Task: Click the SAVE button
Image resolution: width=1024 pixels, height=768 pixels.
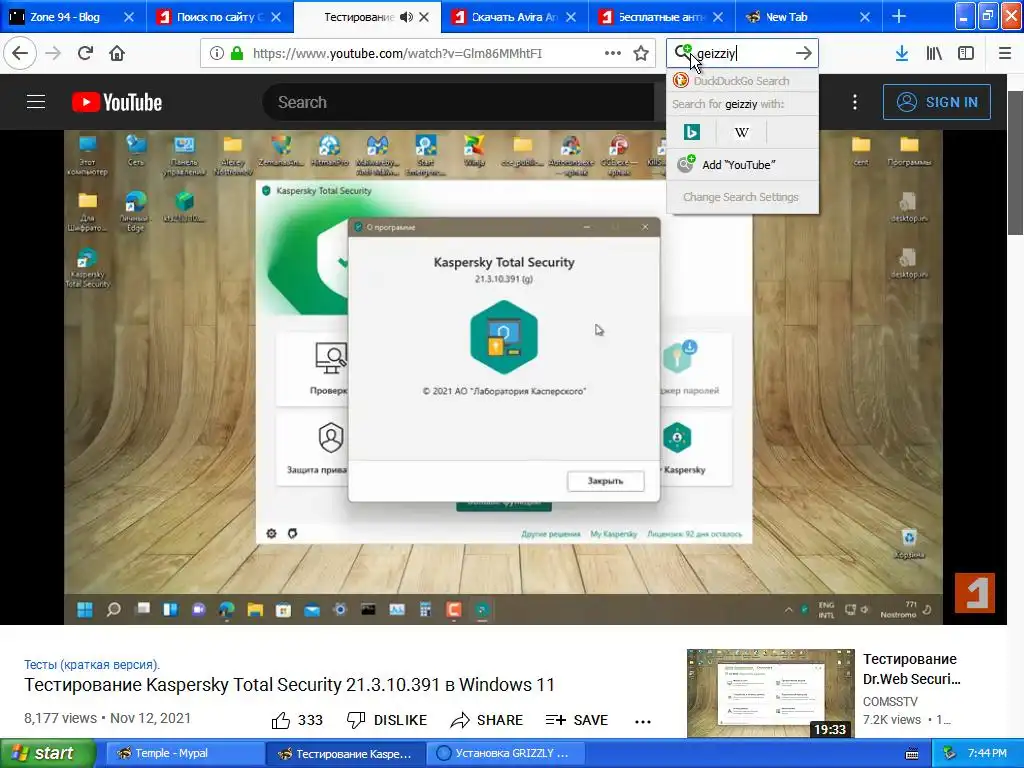Action: coord(577,720)
